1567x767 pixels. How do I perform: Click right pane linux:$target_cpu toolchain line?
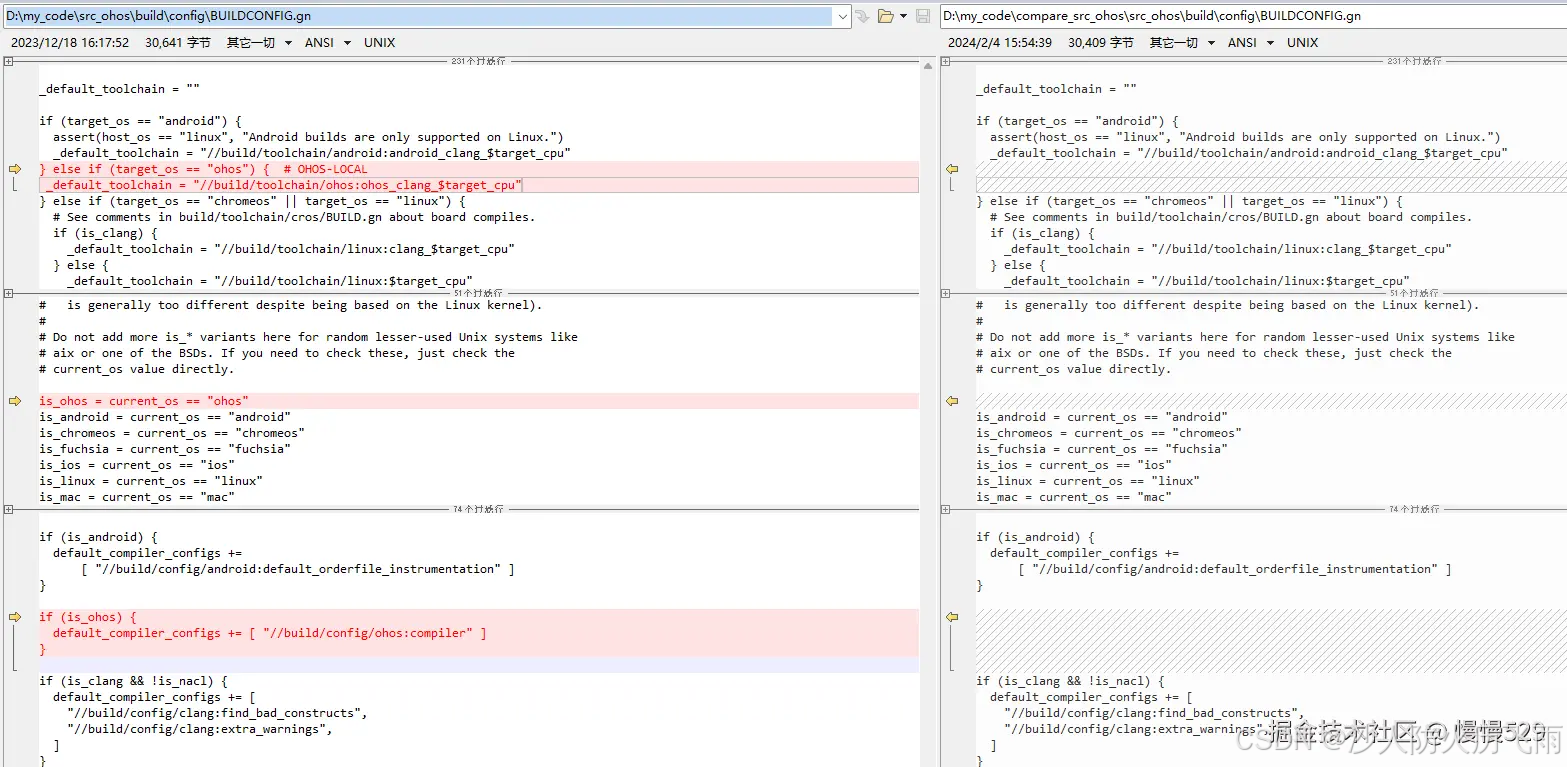coord(1206,281)
